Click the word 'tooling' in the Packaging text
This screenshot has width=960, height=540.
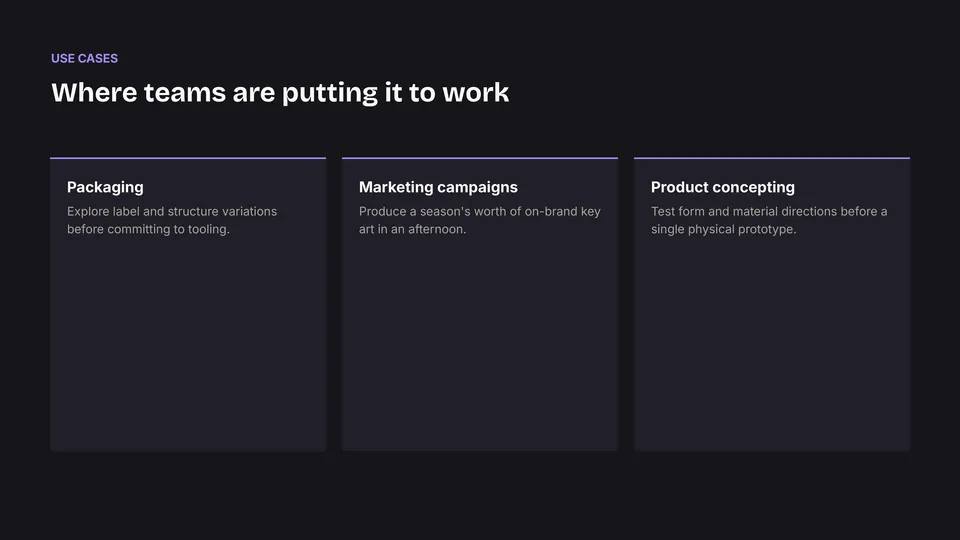(x=207, y=229)
